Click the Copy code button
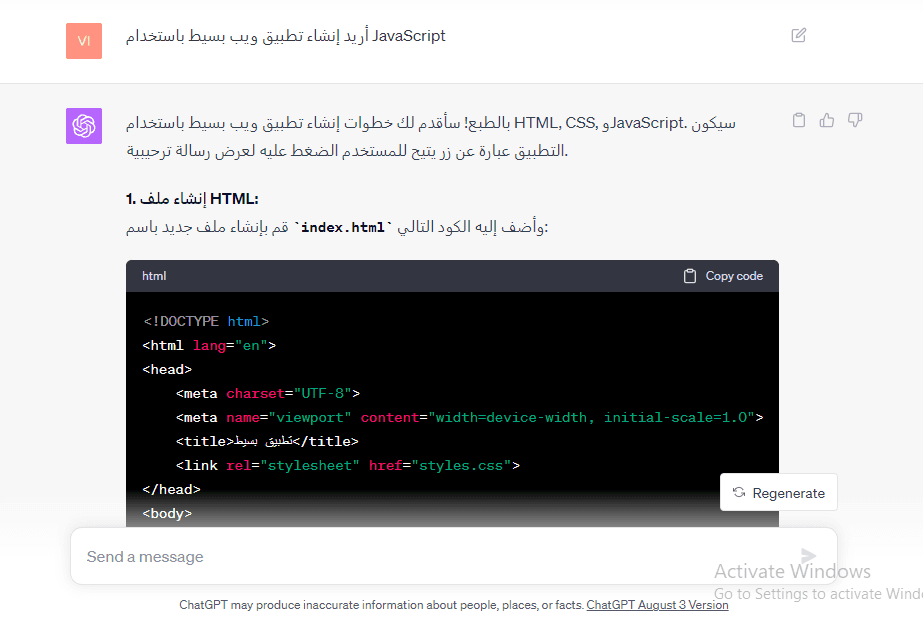923x629 pixels. pyautogui.click(x=723, y=276)
